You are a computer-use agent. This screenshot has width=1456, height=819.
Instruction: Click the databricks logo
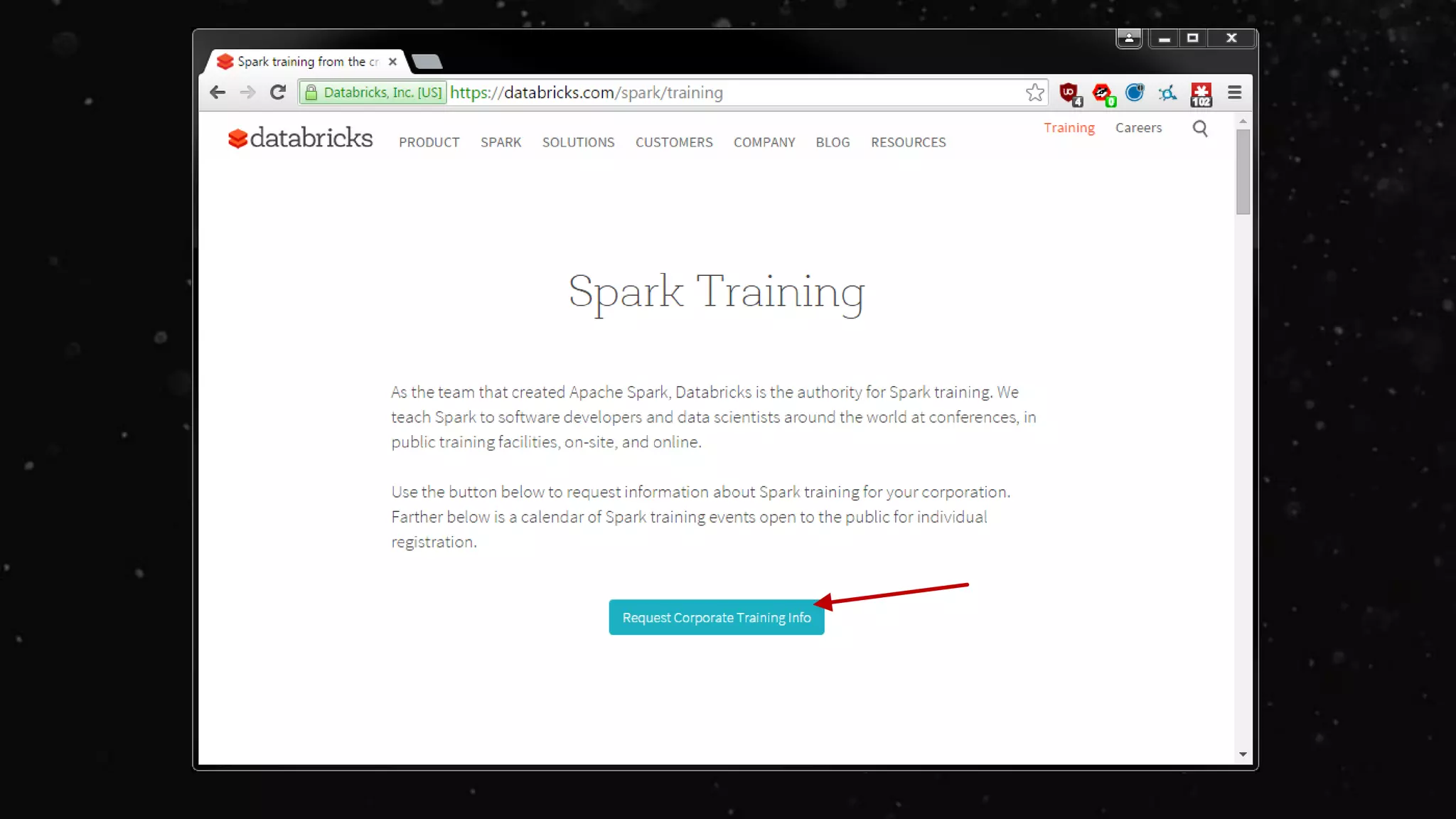[x=300, y=138]
